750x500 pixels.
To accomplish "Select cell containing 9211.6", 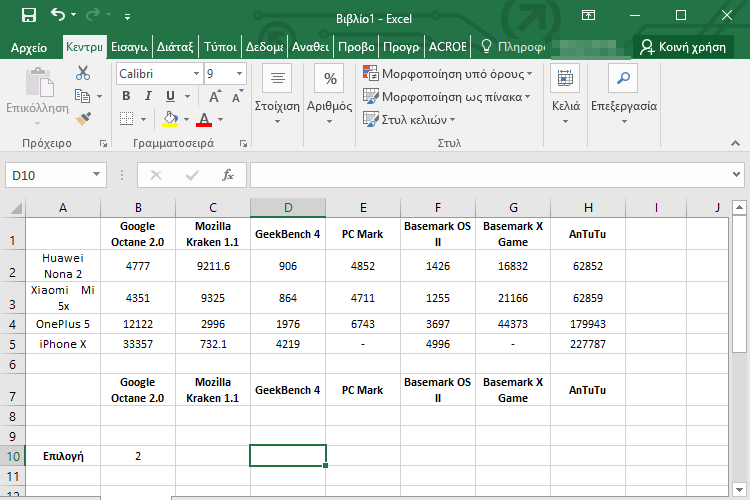I will pyautogui.click(x=213, y=266).
